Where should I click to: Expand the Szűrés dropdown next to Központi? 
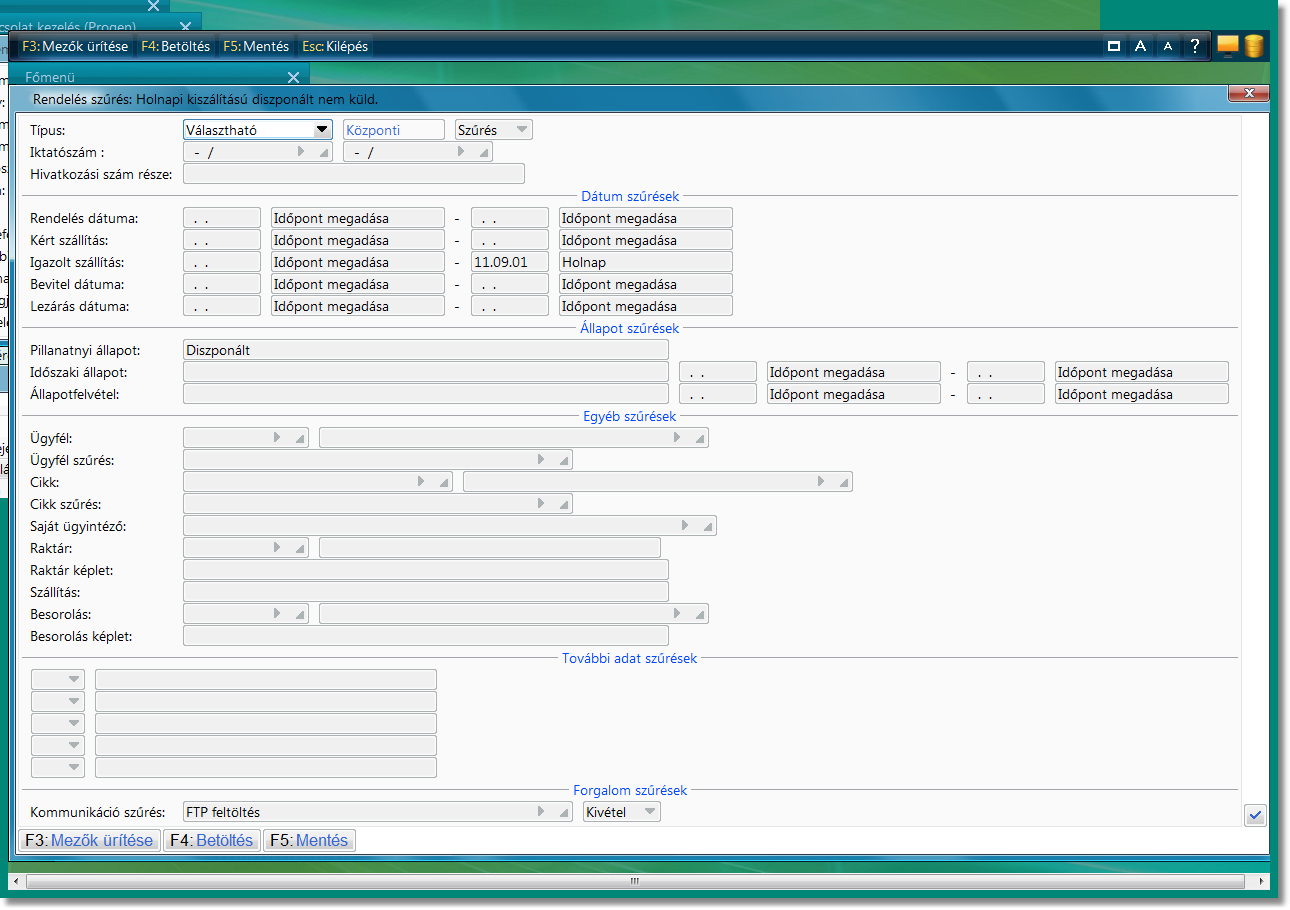click(521, 129)
